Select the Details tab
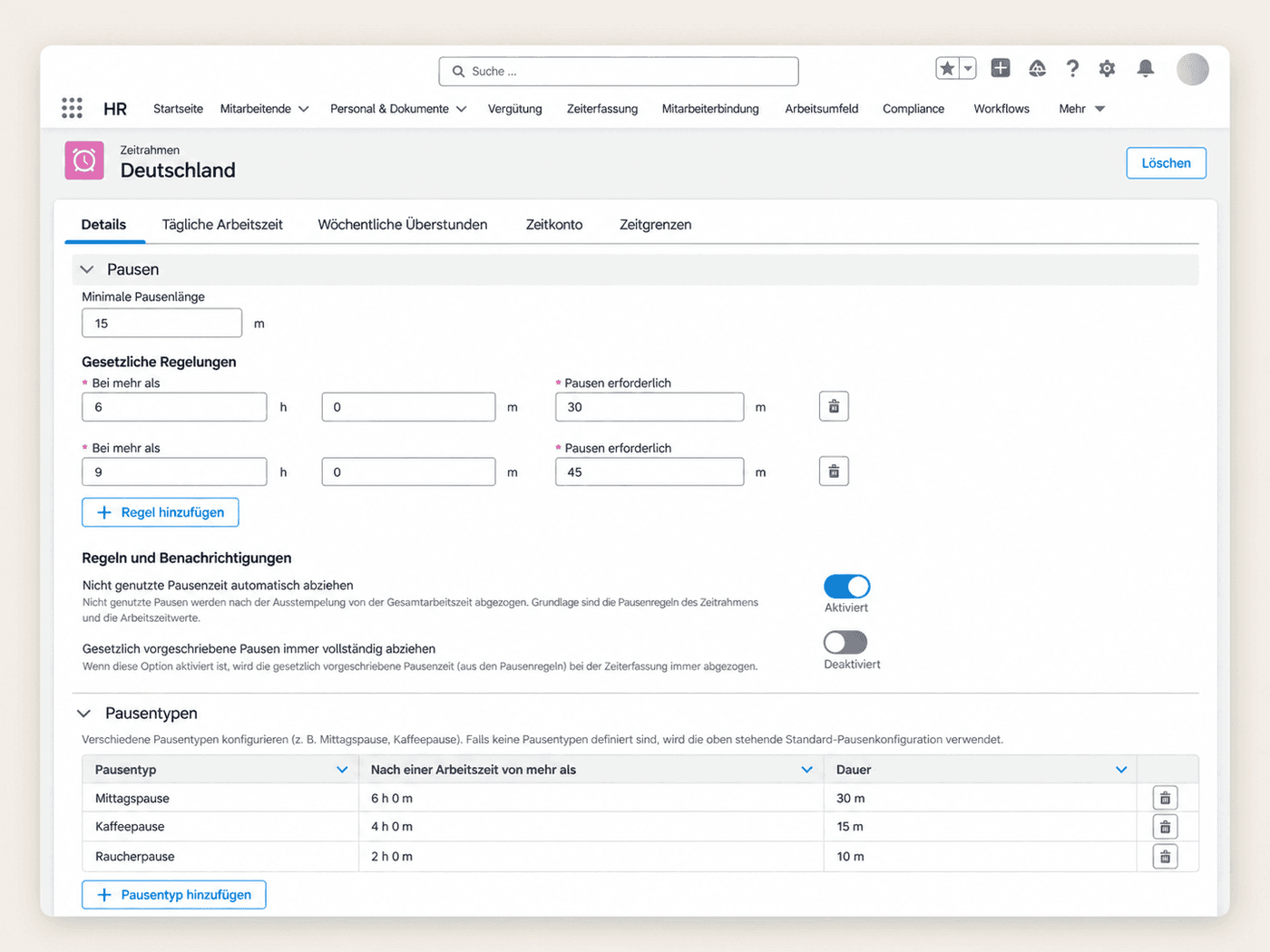The height and width of the screenshot is (952, 1270). tap(103, 225)
